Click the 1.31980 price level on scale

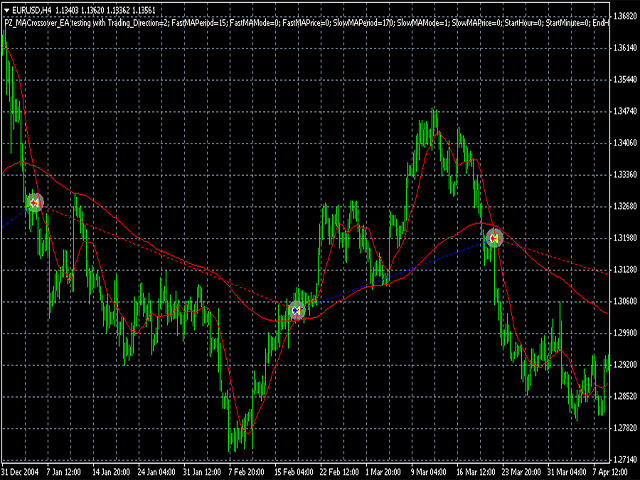[625, 238]
